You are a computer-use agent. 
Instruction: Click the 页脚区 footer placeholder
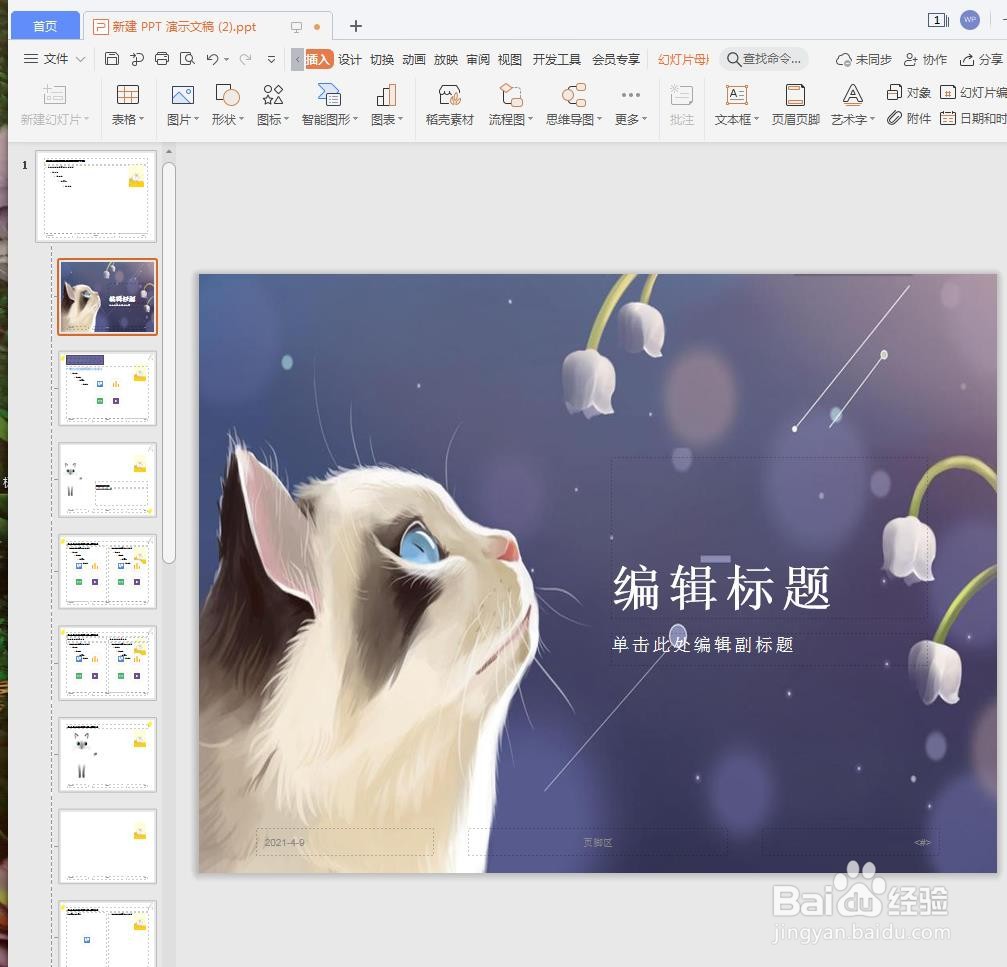click(598, 842)
